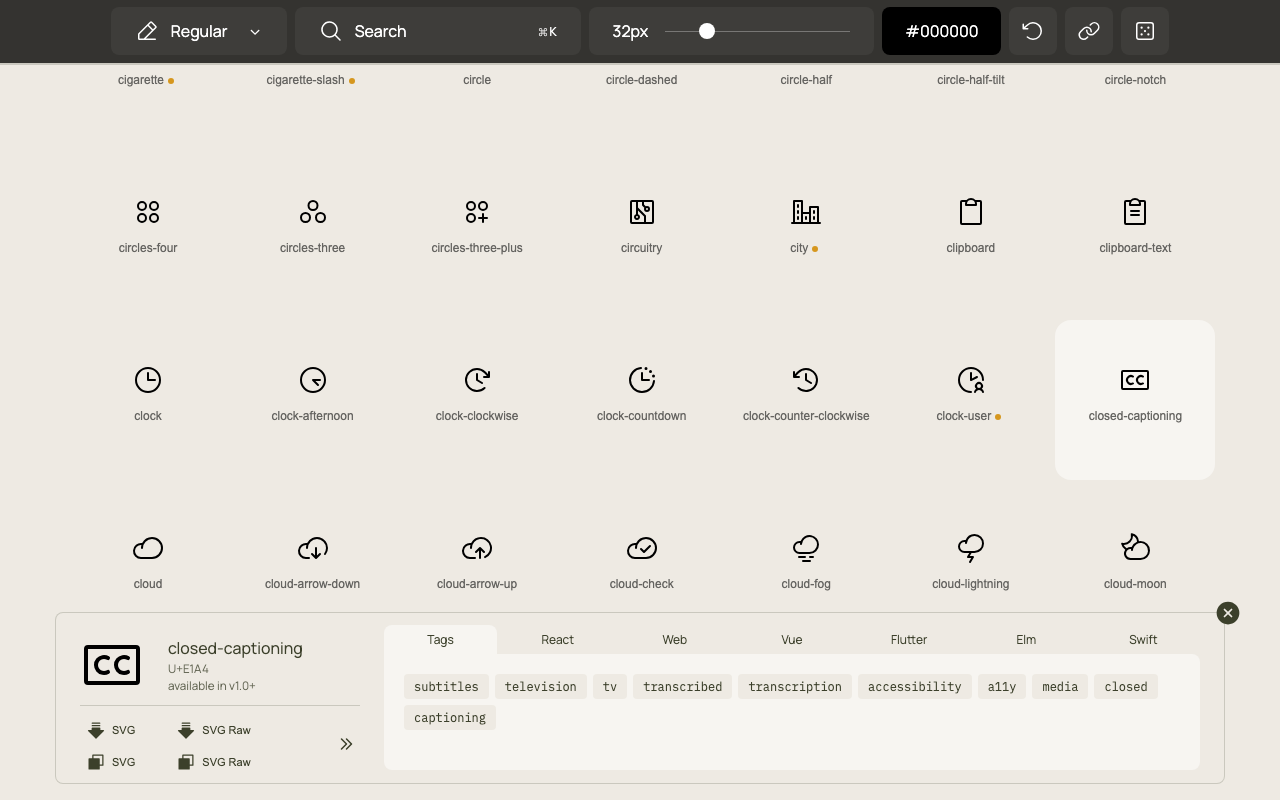Select the closed-captioning grid icon
The width and height of the screenshot is (1280, 800).
coord(1135,380)
